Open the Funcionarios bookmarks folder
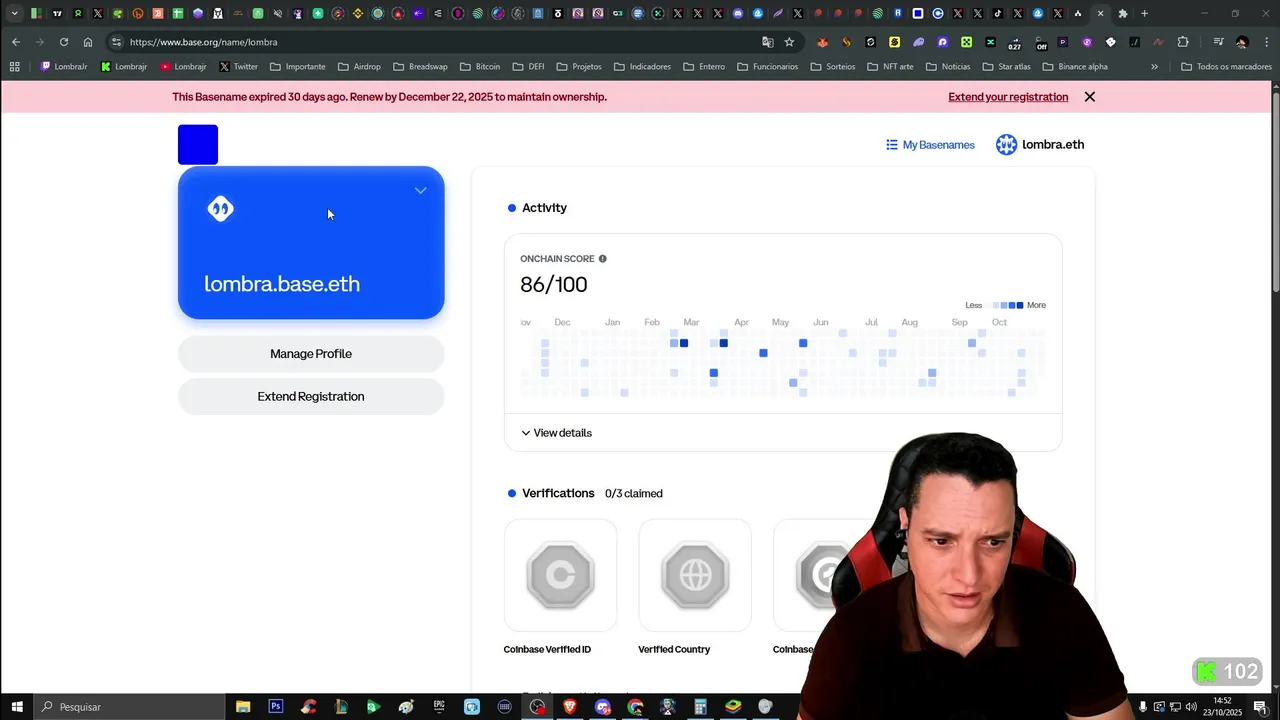Viewport: 1280px width, 720px height. pos(767,67)
